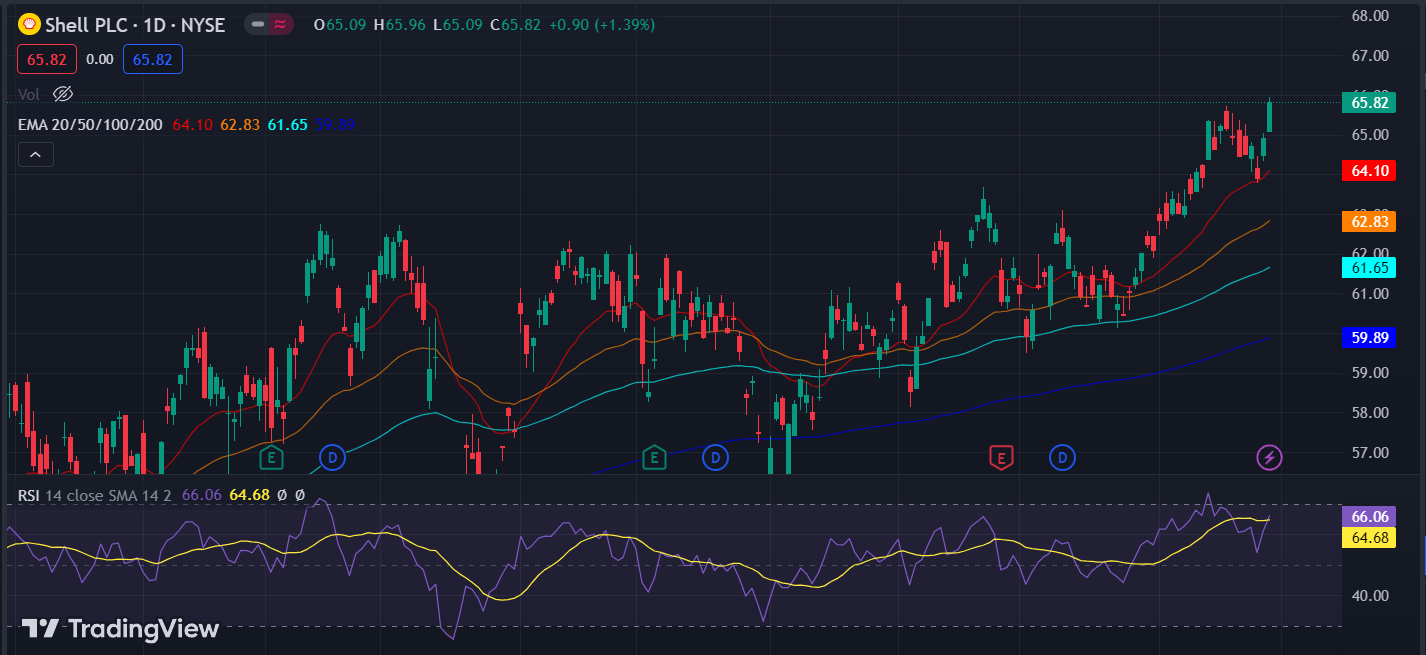Image resolution: width=1426 pixels, height=655 pixels.
Task: Click the second green E earnings marker
Action: coord(654,458)
